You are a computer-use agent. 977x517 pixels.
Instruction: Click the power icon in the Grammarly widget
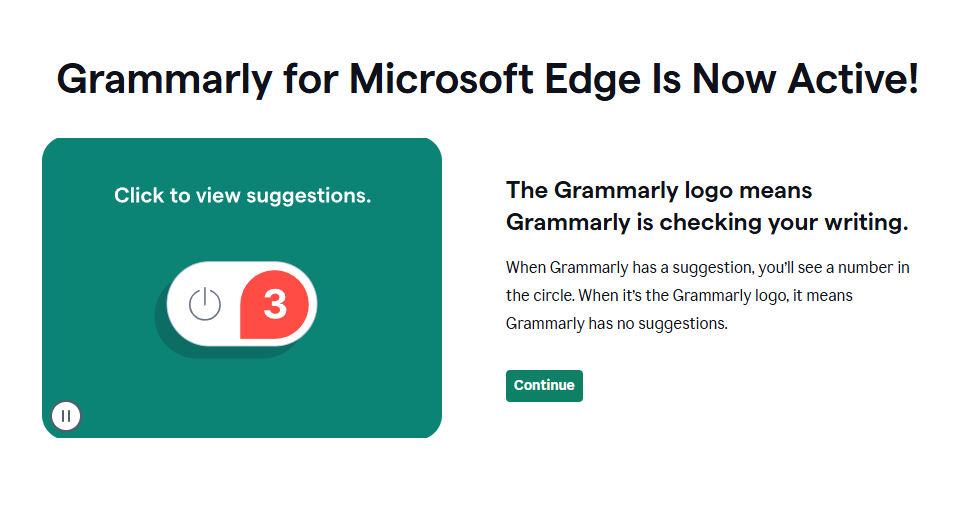[204, 303]
